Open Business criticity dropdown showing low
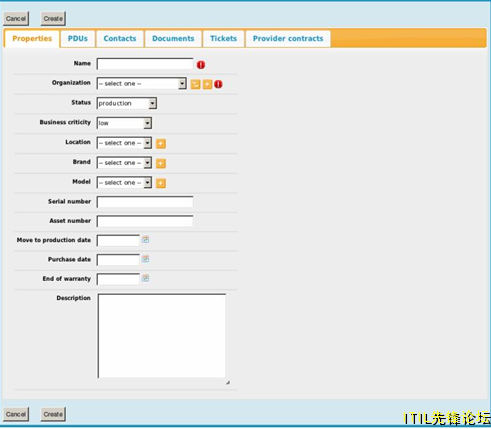 click(124, 123)
